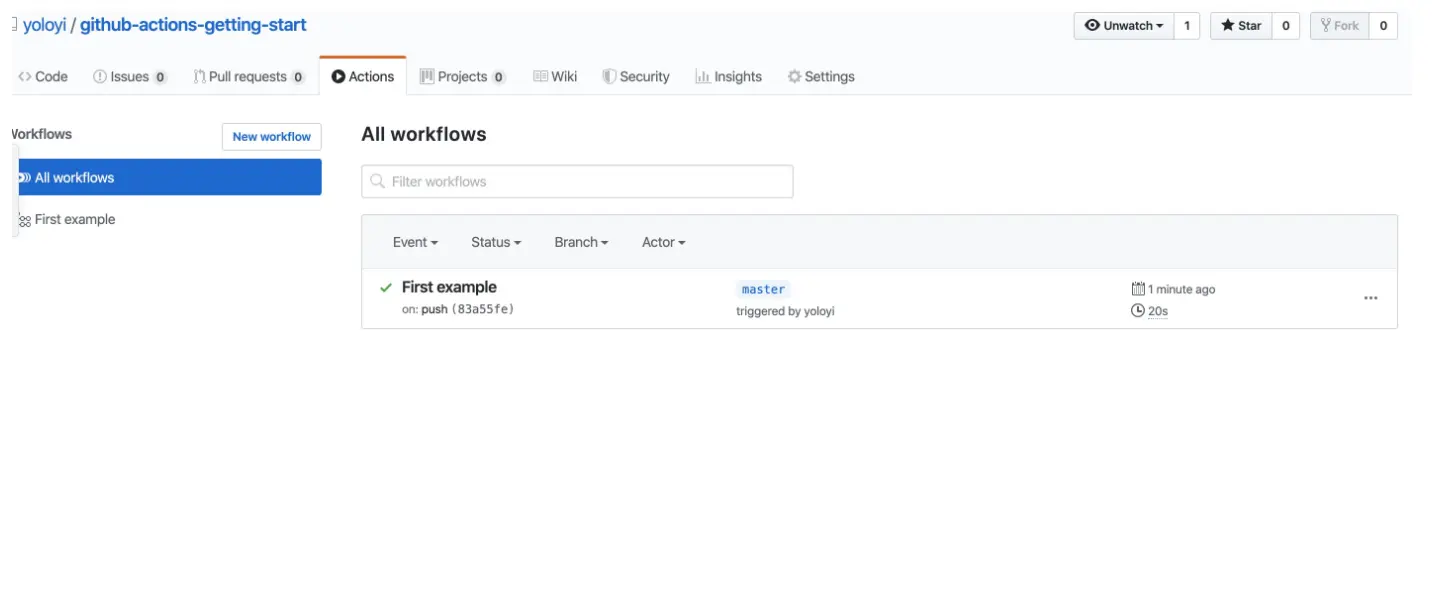Click magnifier icon in Filter workflows

(377, 181)
